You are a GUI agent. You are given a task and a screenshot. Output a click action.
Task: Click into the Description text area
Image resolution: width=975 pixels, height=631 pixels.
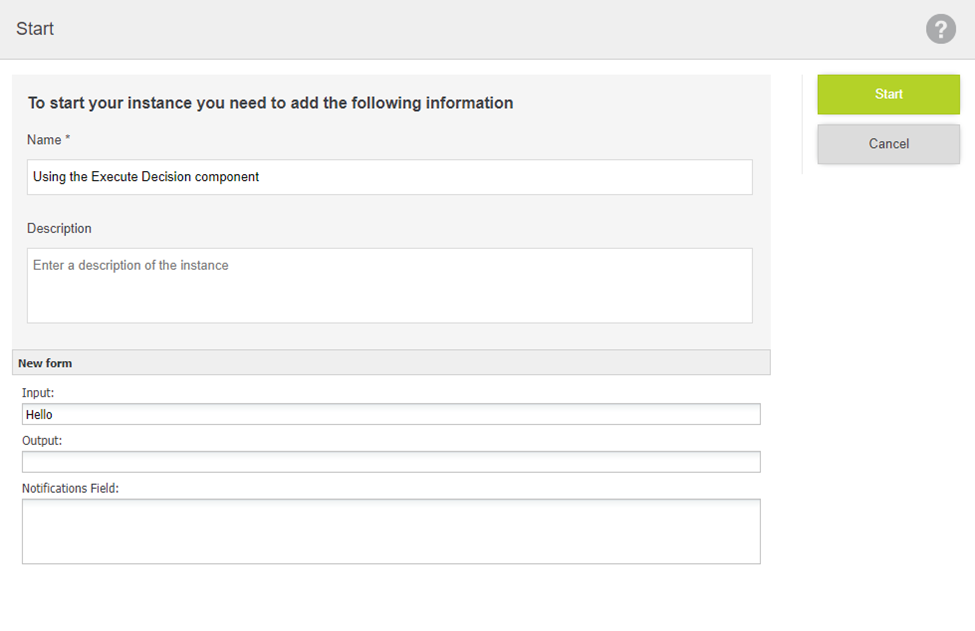pos(389,285)
